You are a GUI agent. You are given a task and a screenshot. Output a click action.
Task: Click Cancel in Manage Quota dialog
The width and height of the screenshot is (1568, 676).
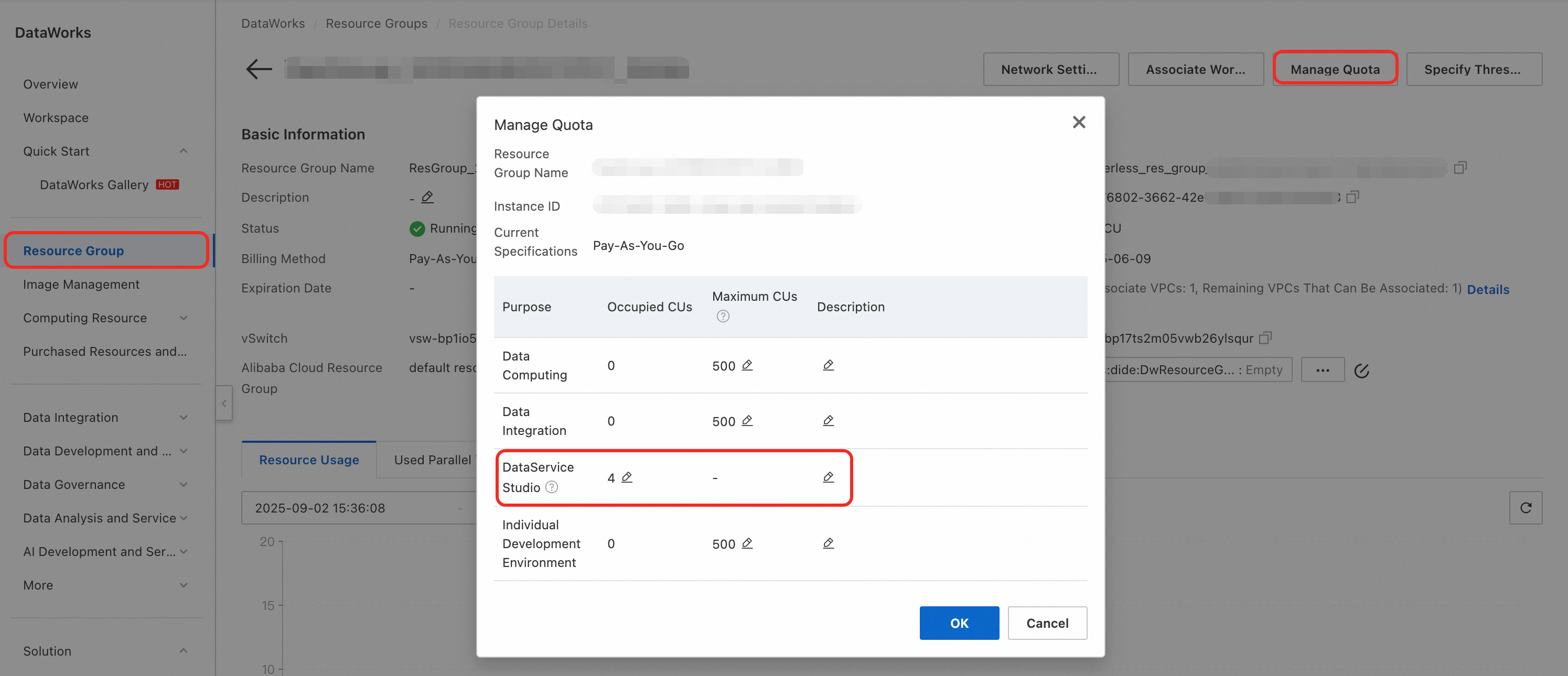point(1047,623)
